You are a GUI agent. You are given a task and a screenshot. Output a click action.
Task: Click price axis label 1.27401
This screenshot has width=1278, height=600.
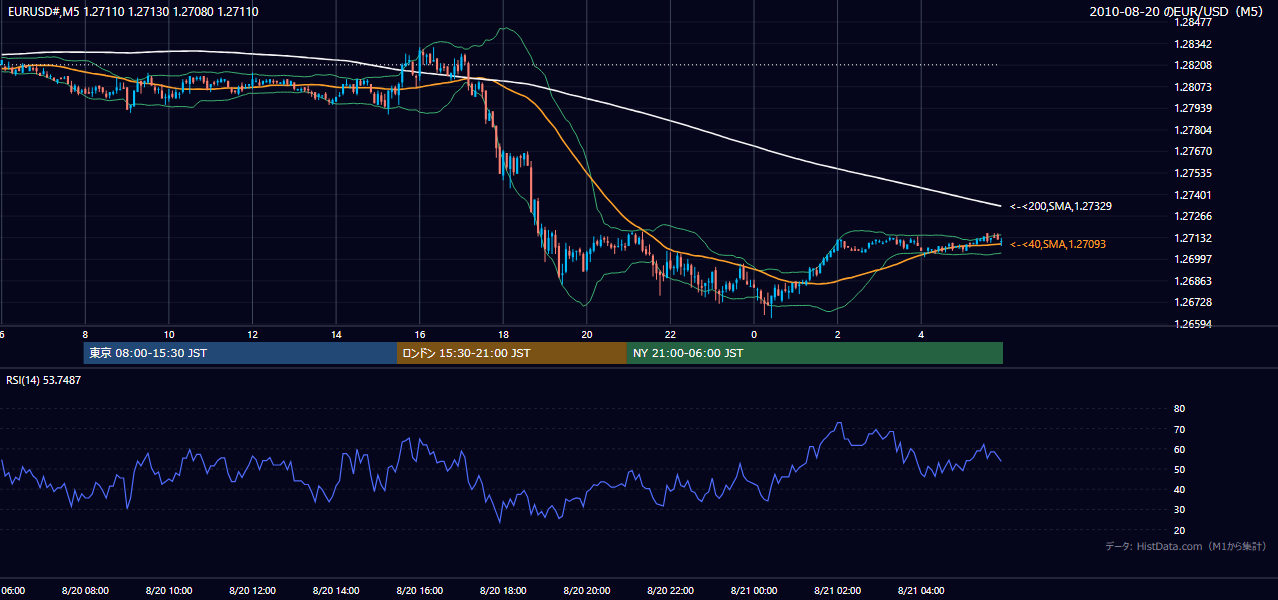pos(1193,195)
